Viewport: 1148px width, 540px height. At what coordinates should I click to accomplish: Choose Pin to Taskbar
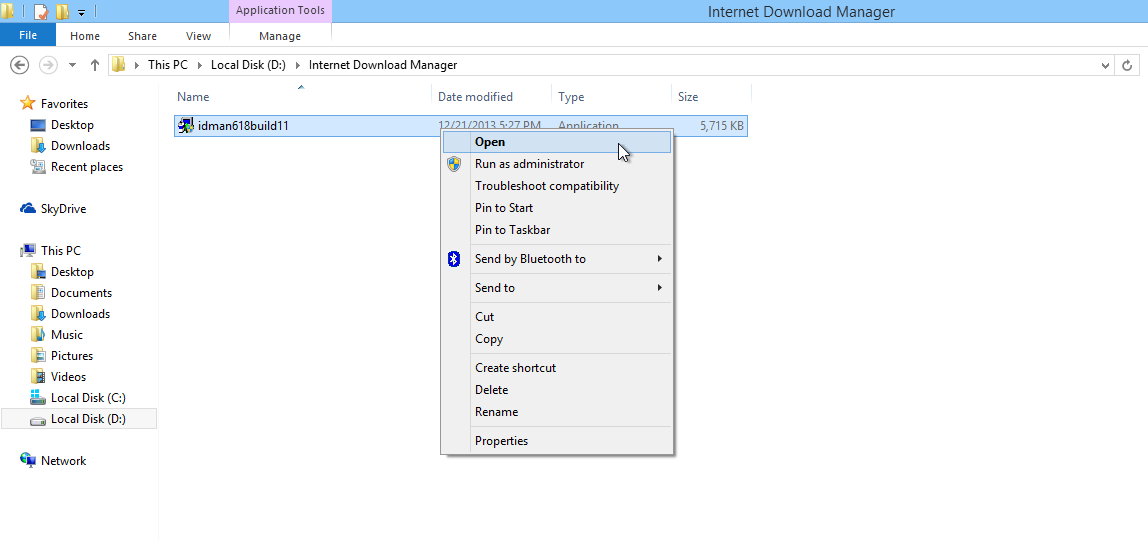pyautogui.click(x=556, y=230)
